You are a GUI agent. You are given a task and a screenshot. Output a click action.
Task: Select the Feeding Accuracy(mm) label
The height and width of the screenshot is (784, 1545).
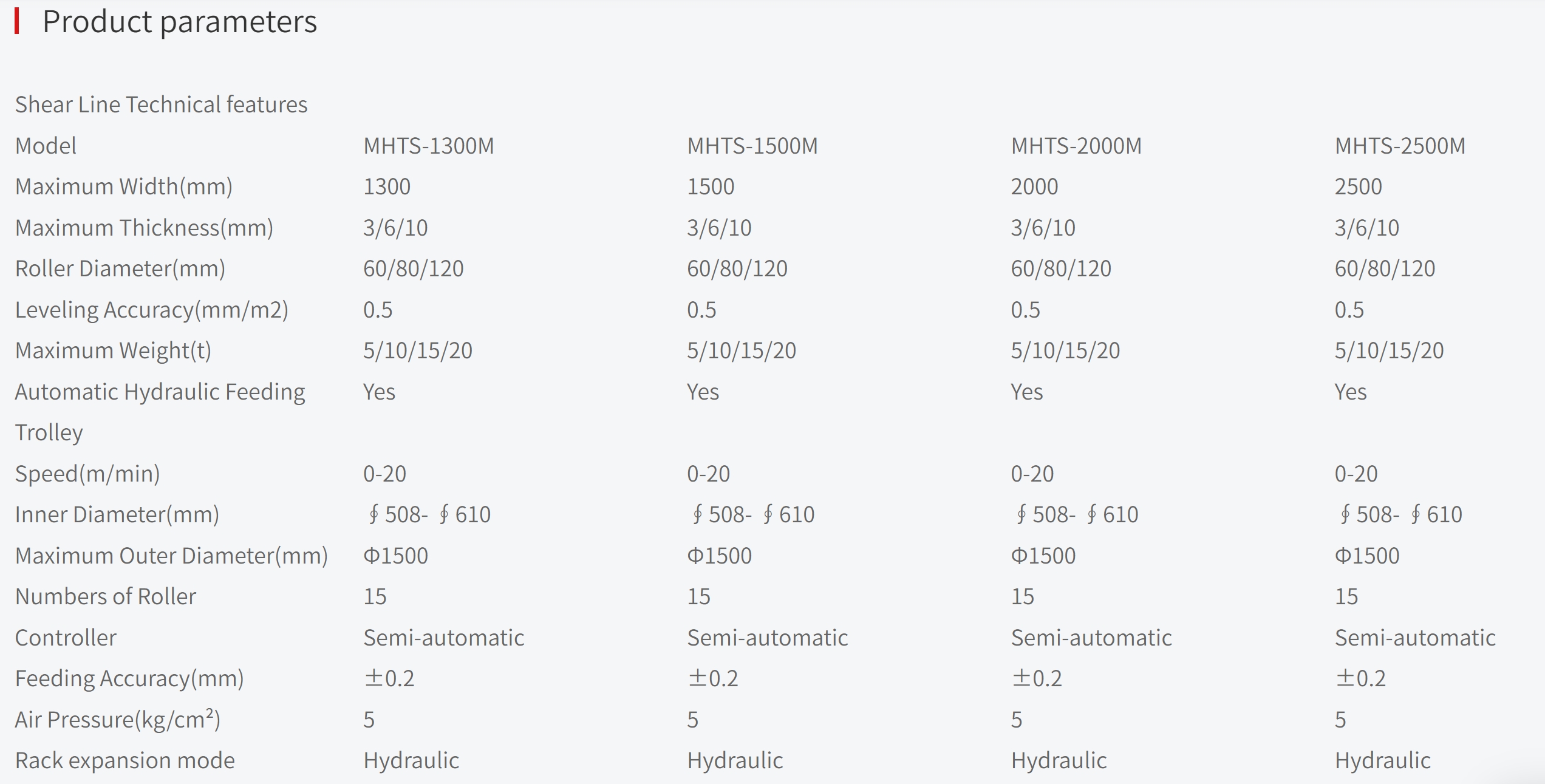pos(129,679)
